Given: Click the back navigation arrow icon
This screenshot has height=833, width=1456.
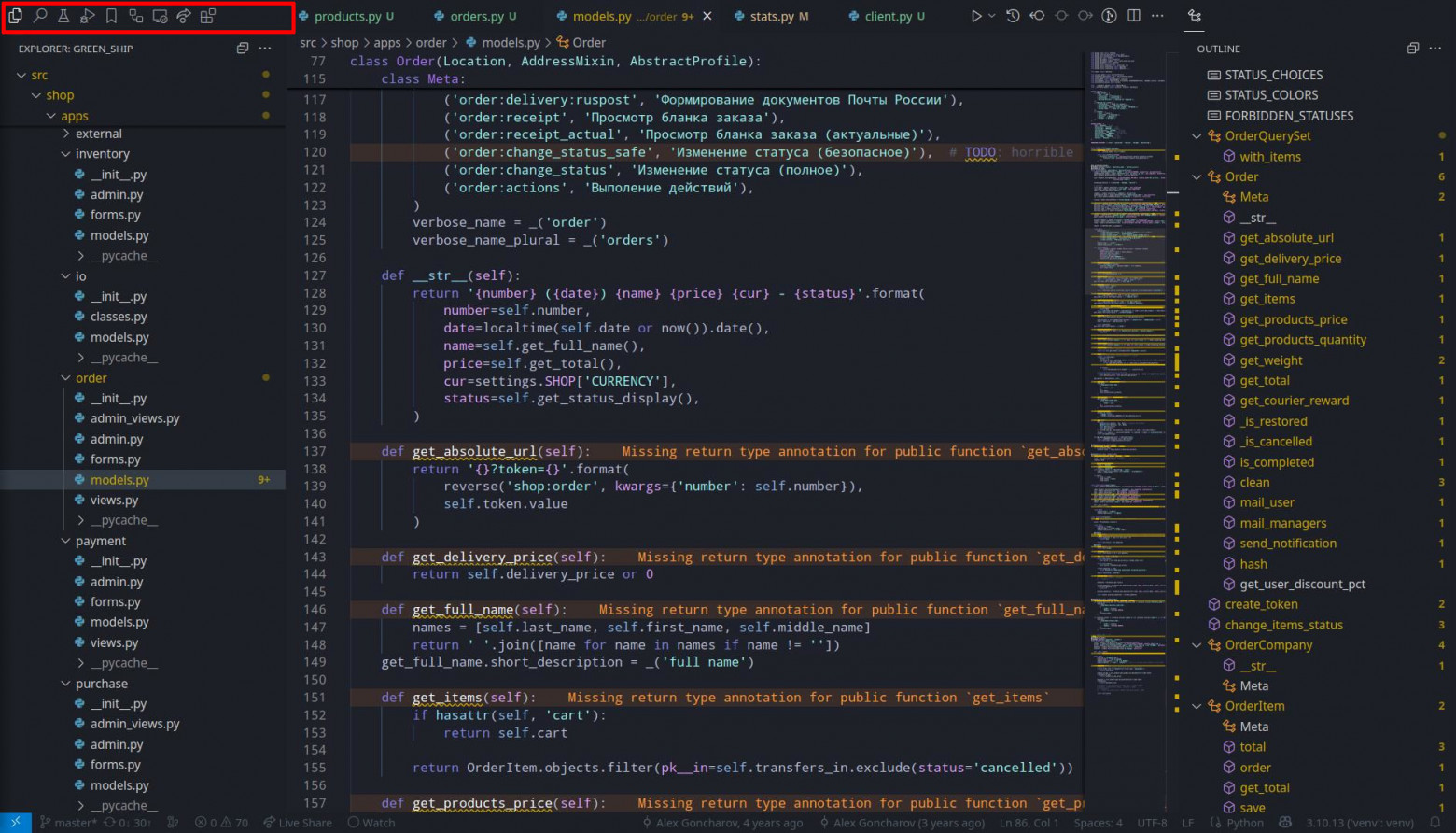Looking at the screenshot, I should point(1037,16).
